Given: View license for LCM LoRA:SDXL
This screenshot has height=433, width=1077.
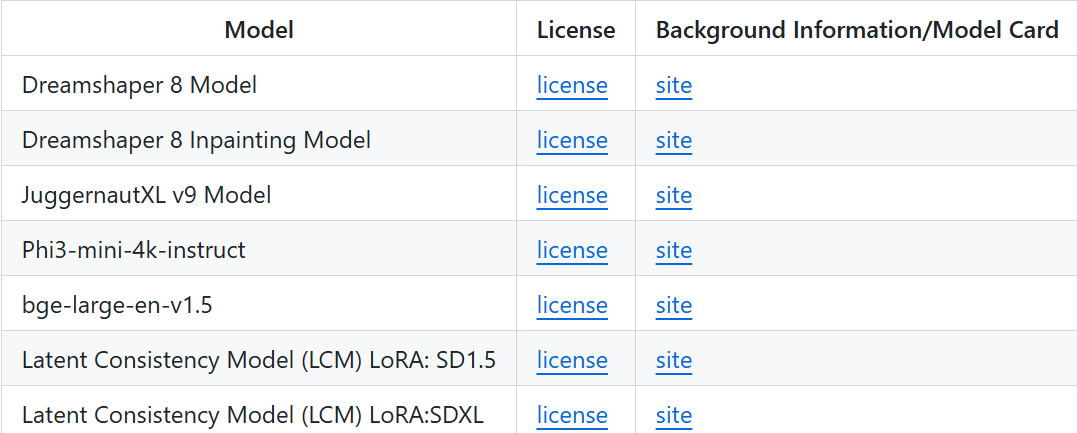Looking at the screenshot, I should pyautogui.click(x=572, y=415).
